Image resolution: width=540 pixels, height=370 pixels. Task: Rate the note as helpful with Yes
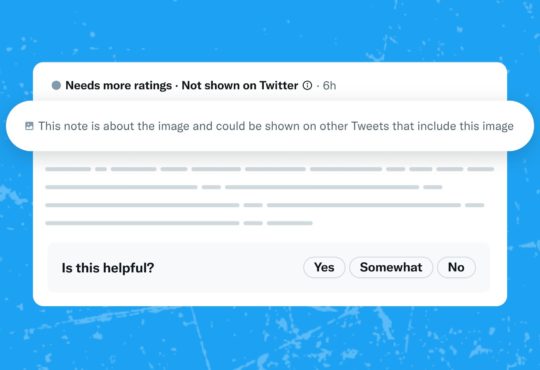coord(324,267)
